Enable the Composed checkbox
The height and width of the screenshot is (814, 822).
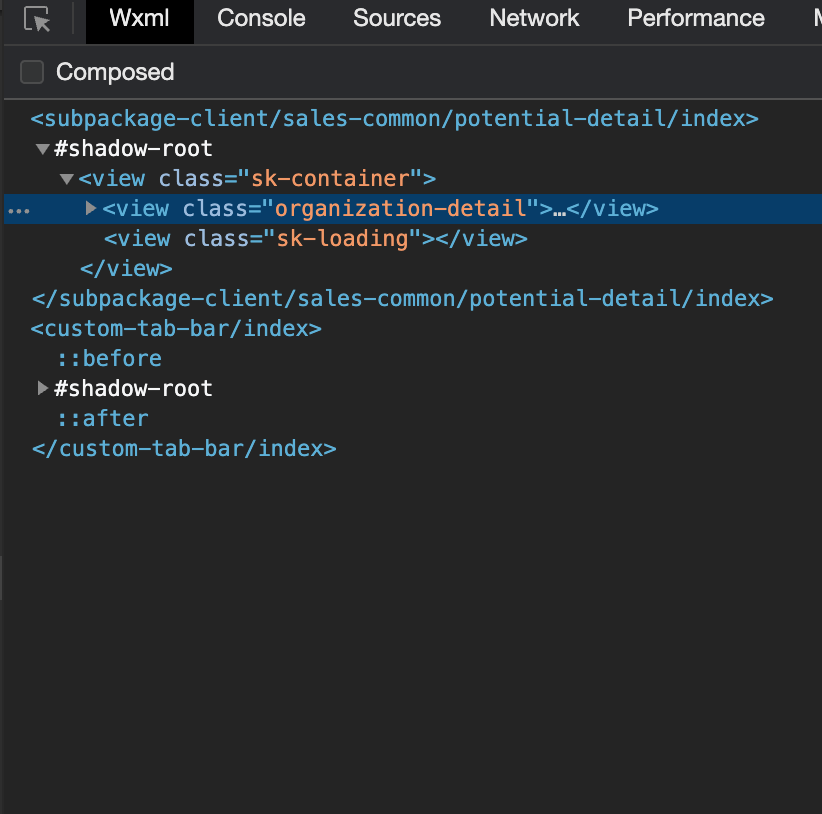point(32,72)
